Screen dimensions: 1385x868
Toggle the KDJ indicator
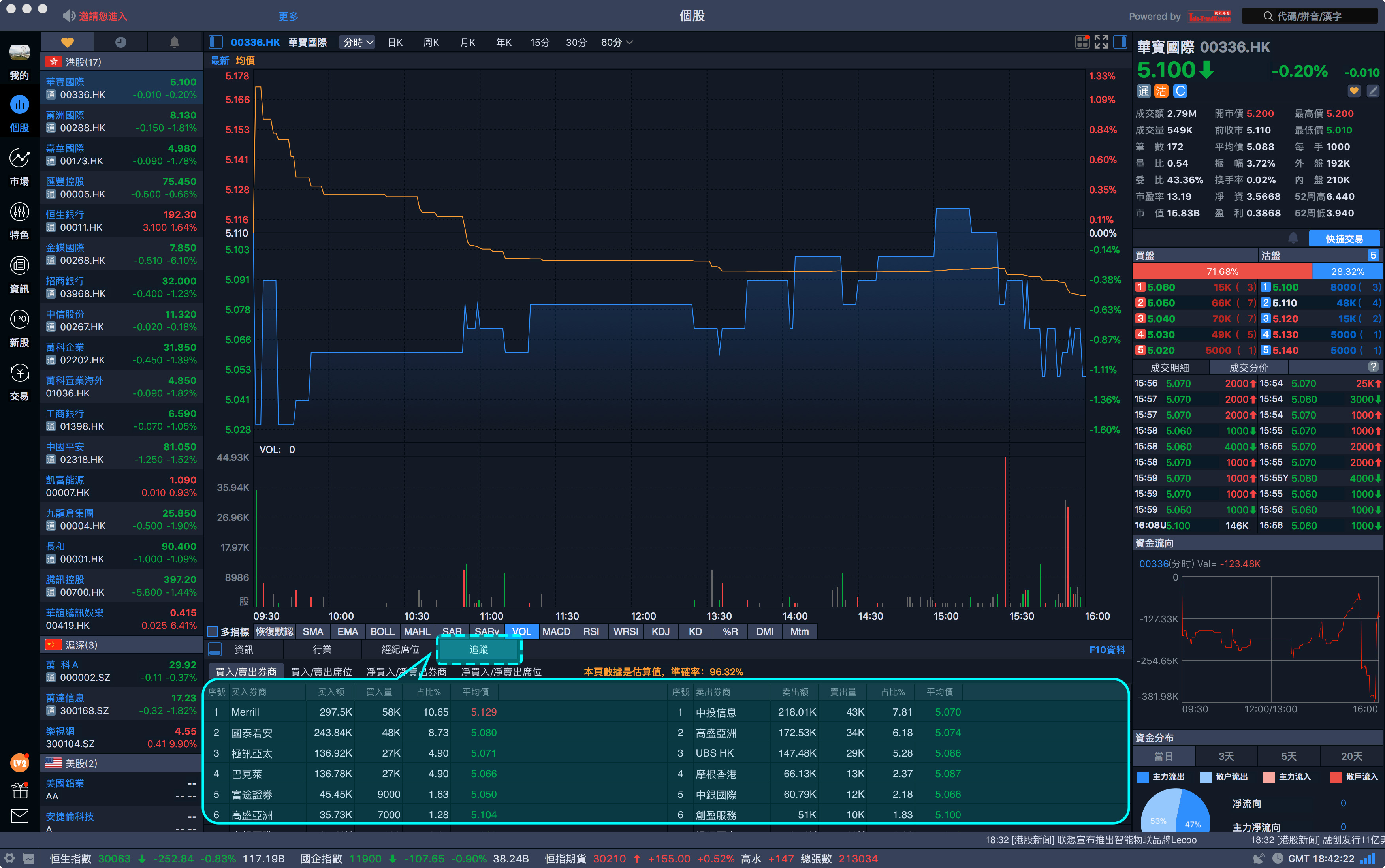coord(661,631)
